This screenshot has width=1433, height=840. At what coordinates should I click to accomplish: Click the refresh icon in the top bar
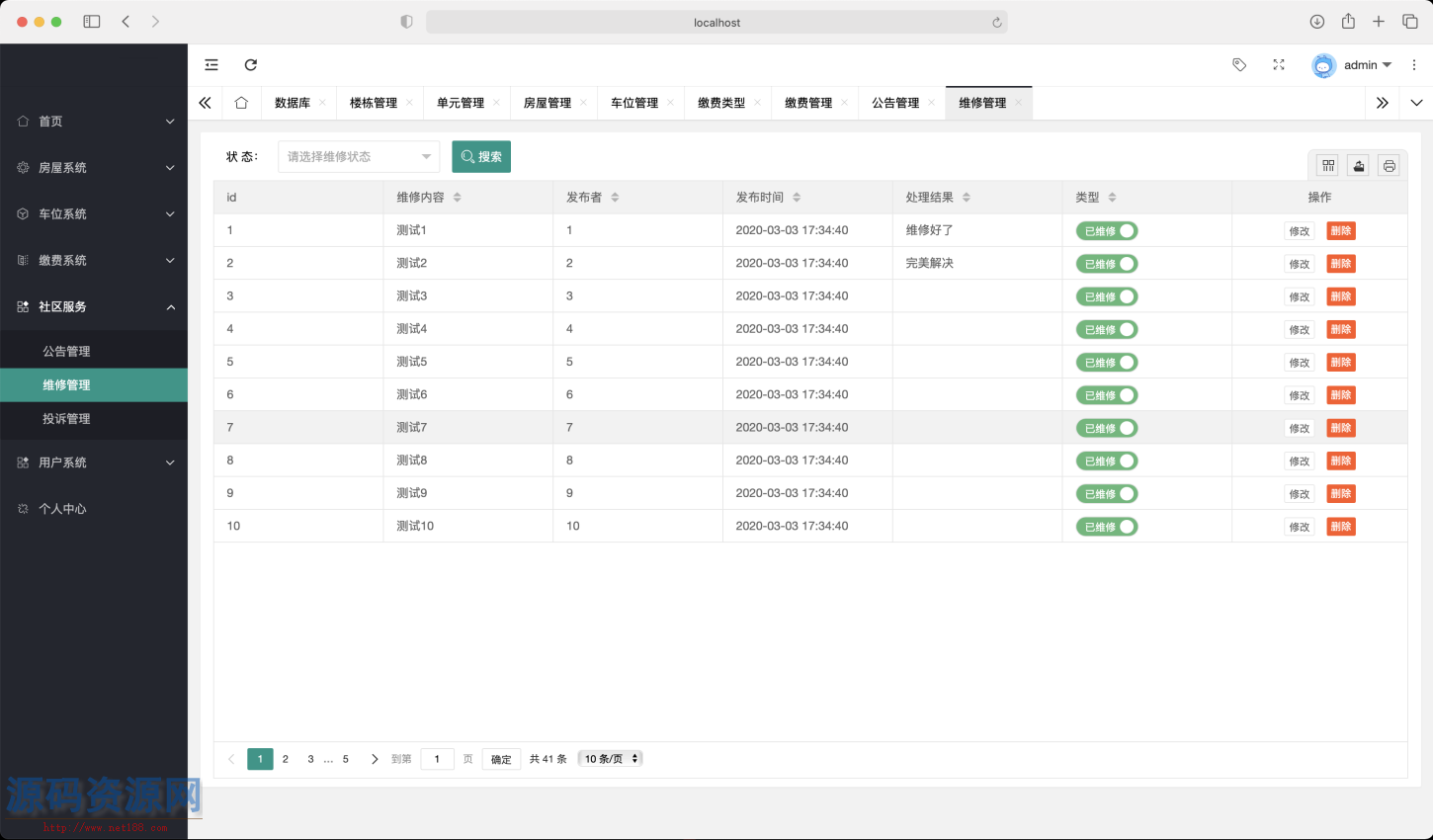251,65
